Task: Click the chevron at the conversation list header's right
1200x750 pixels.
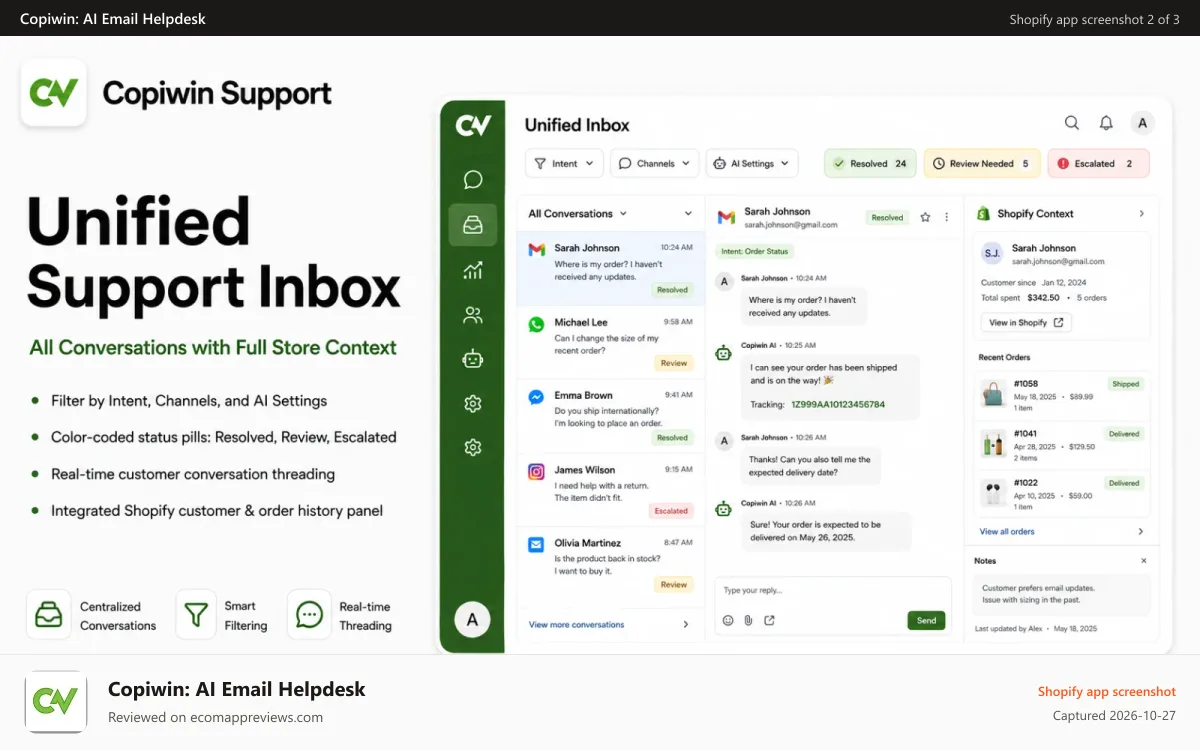Action: pyautogui.click(x=688, y=213)
